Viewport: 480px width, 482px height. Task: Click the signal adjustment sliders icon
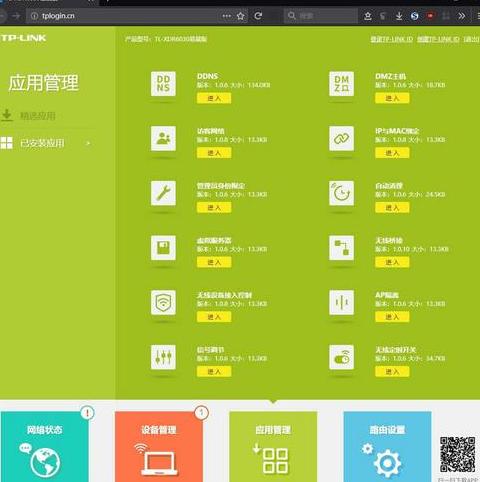click(x=163, y=357)
